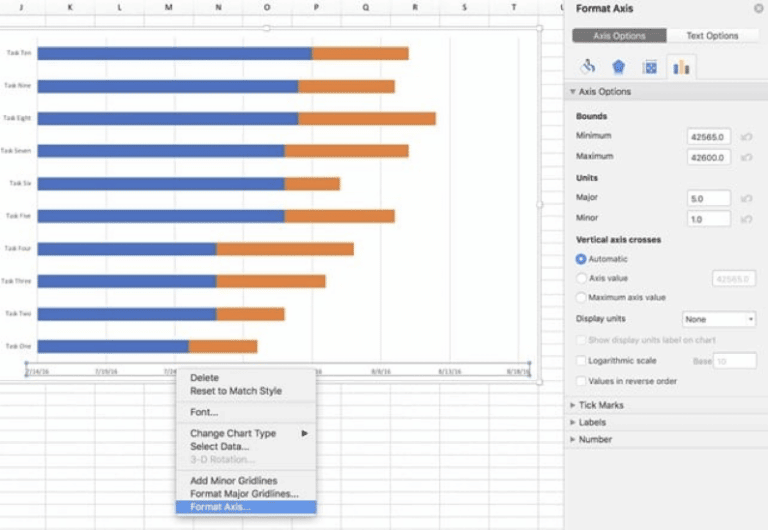Viewport: 768px width, 530px height.
Task: Expand the Labels section
Action: [x=592, y=422]
